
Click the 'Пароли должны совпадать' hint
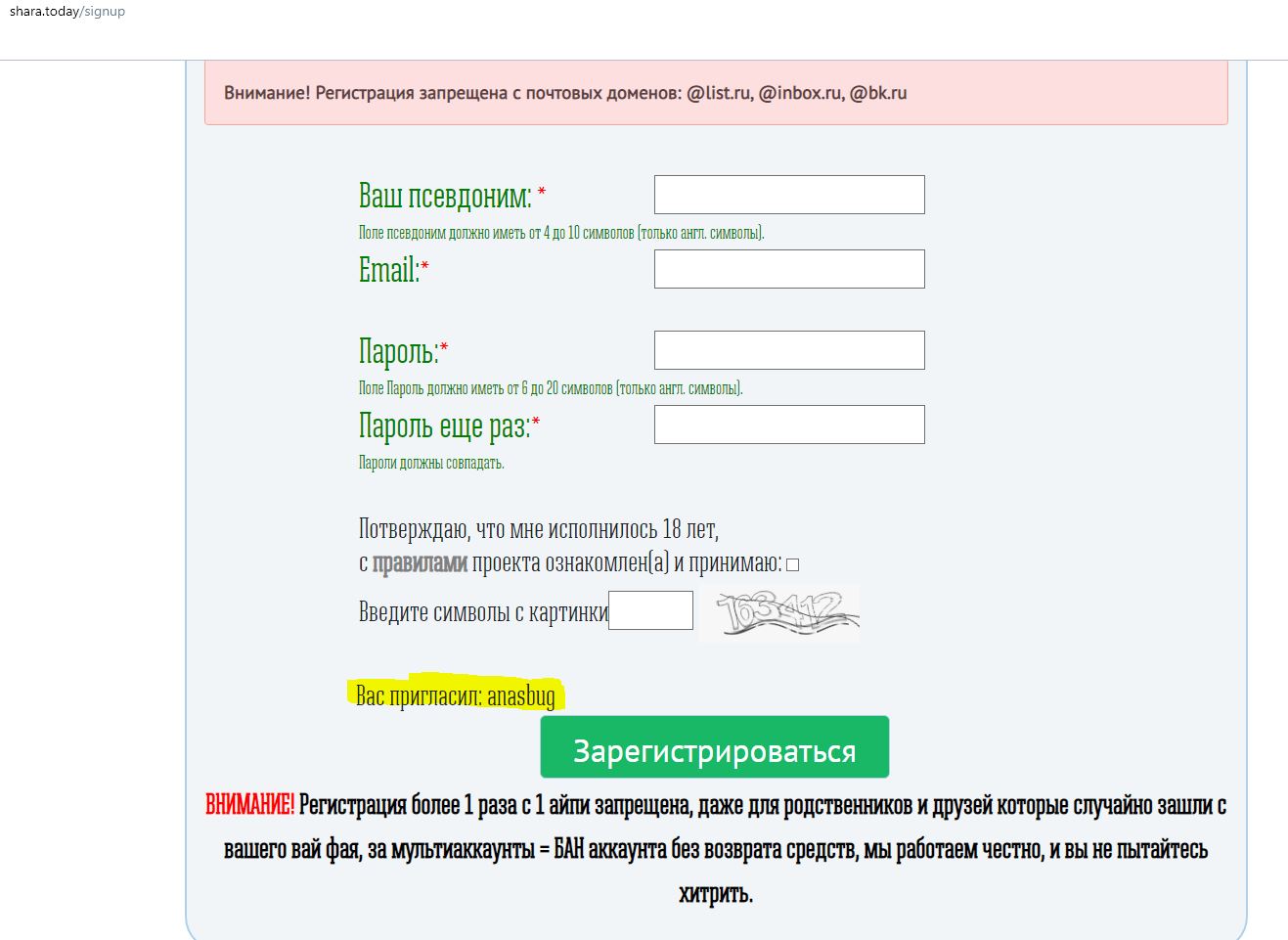point(431,463)
